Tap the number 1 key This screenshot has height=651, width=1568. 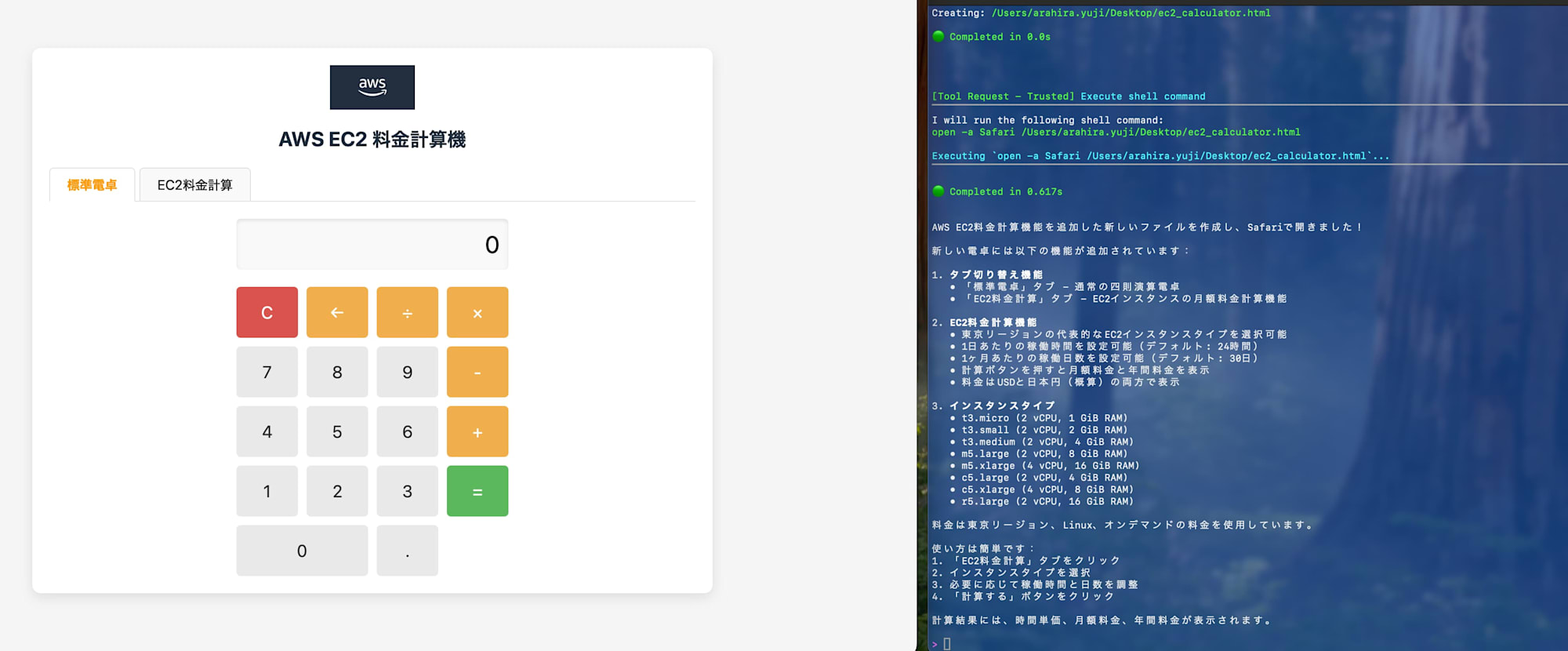[267, 491]
